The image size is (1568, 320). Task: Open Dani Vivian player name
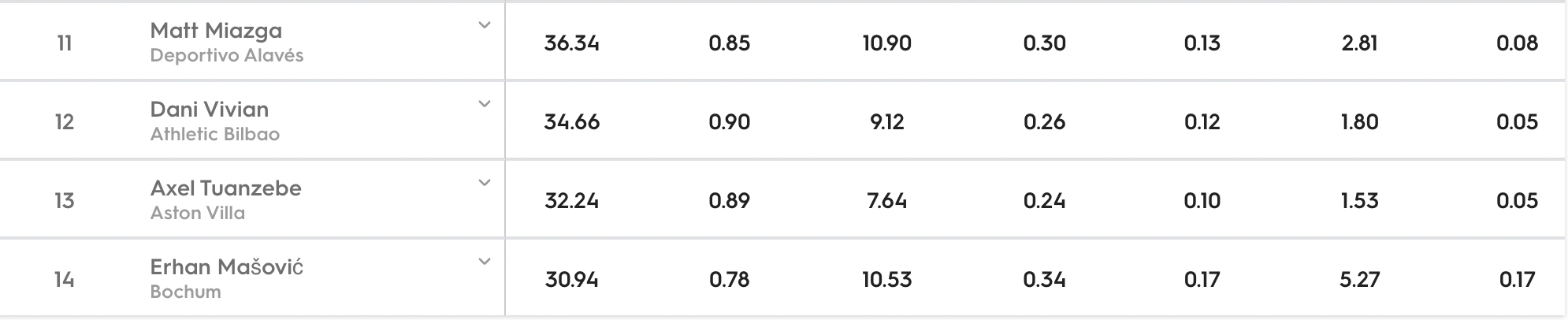click(210, 110)
